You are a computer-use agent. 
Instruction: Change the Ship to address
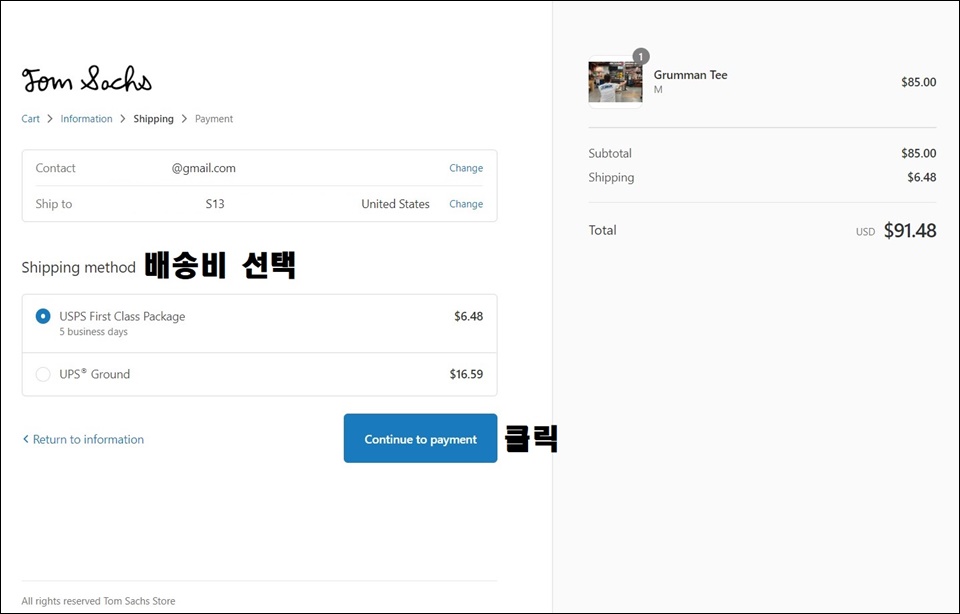click(466, 204)
